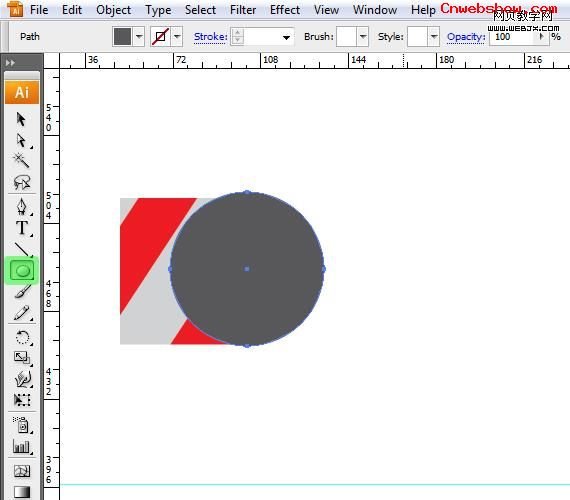Pick the Type tool
The width and height of the screenshot is (570, 500).
point(22,228)
